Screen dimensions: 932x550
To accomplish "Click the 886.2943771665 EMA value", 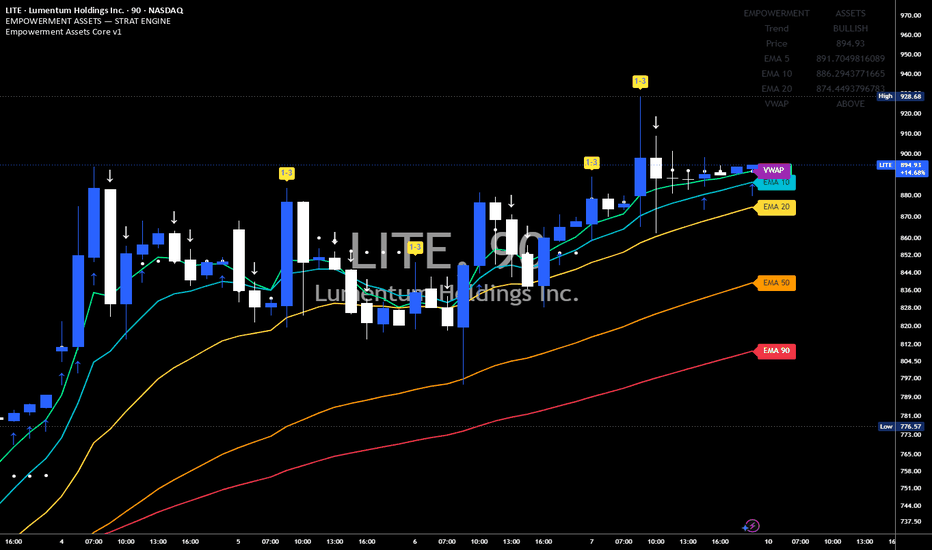I will tap(851, 74).
